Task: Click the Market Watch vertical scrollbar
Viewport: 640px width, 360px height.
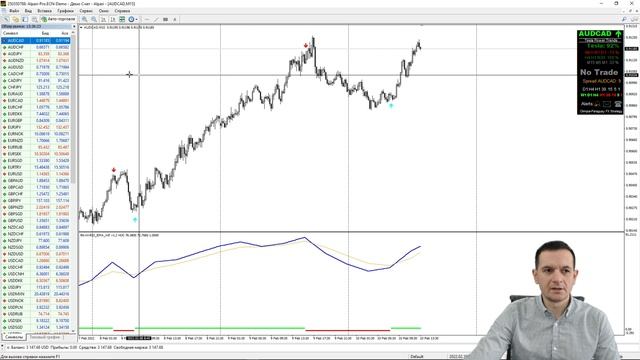Action: (74, 182)
